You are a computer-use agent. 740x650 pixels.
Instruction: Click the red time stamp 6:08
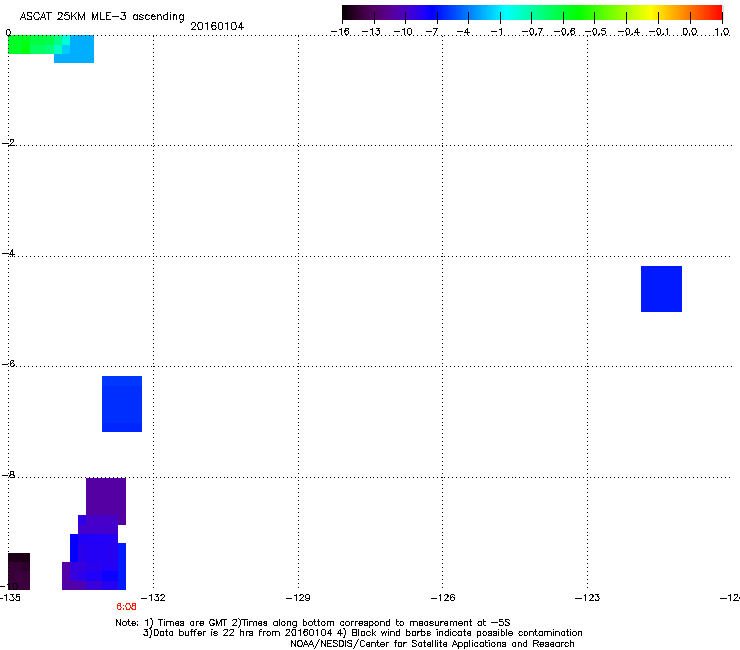126,607
